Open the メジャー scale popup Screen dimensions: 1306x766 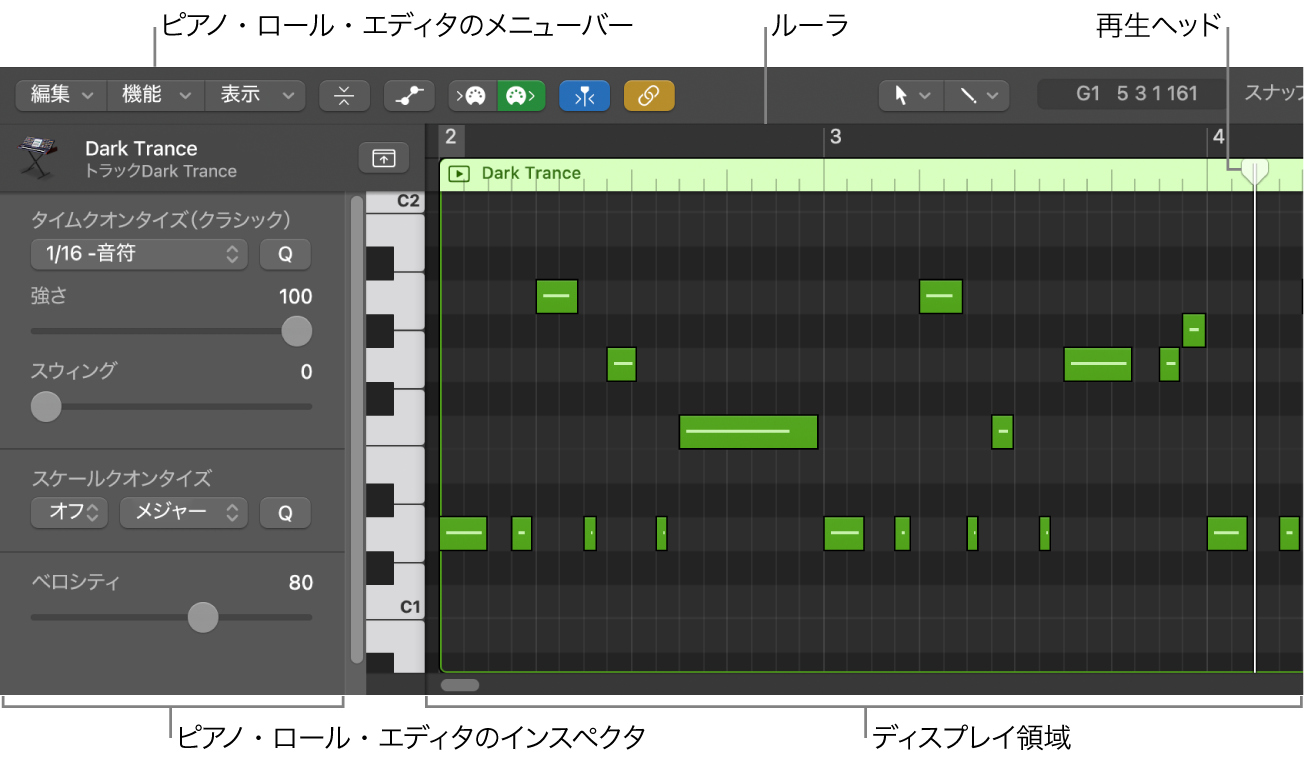(183, 513)
